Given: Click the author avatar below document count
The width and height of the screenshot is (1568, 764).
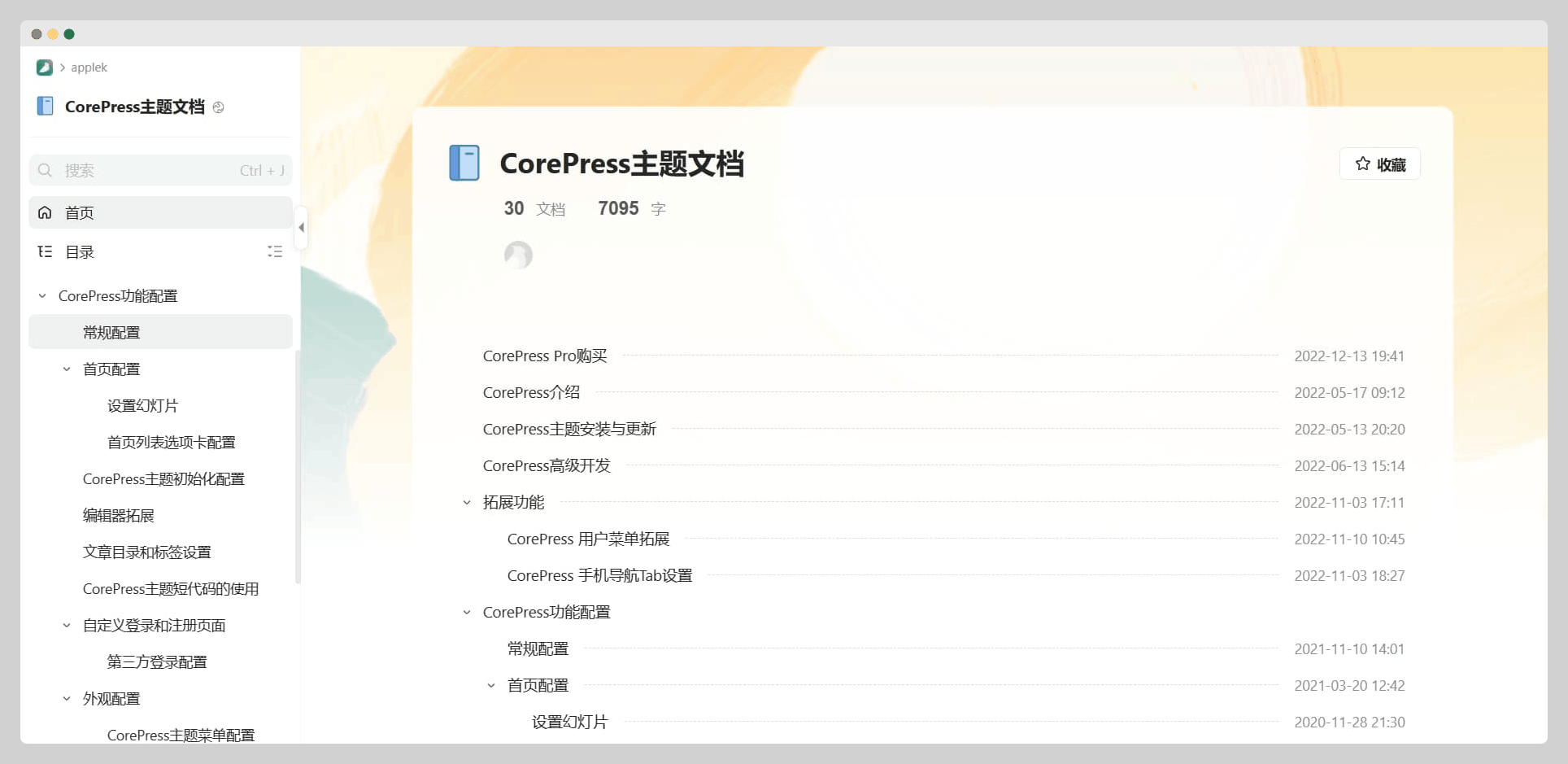Looking at the screenshot, I should point(518,255).
